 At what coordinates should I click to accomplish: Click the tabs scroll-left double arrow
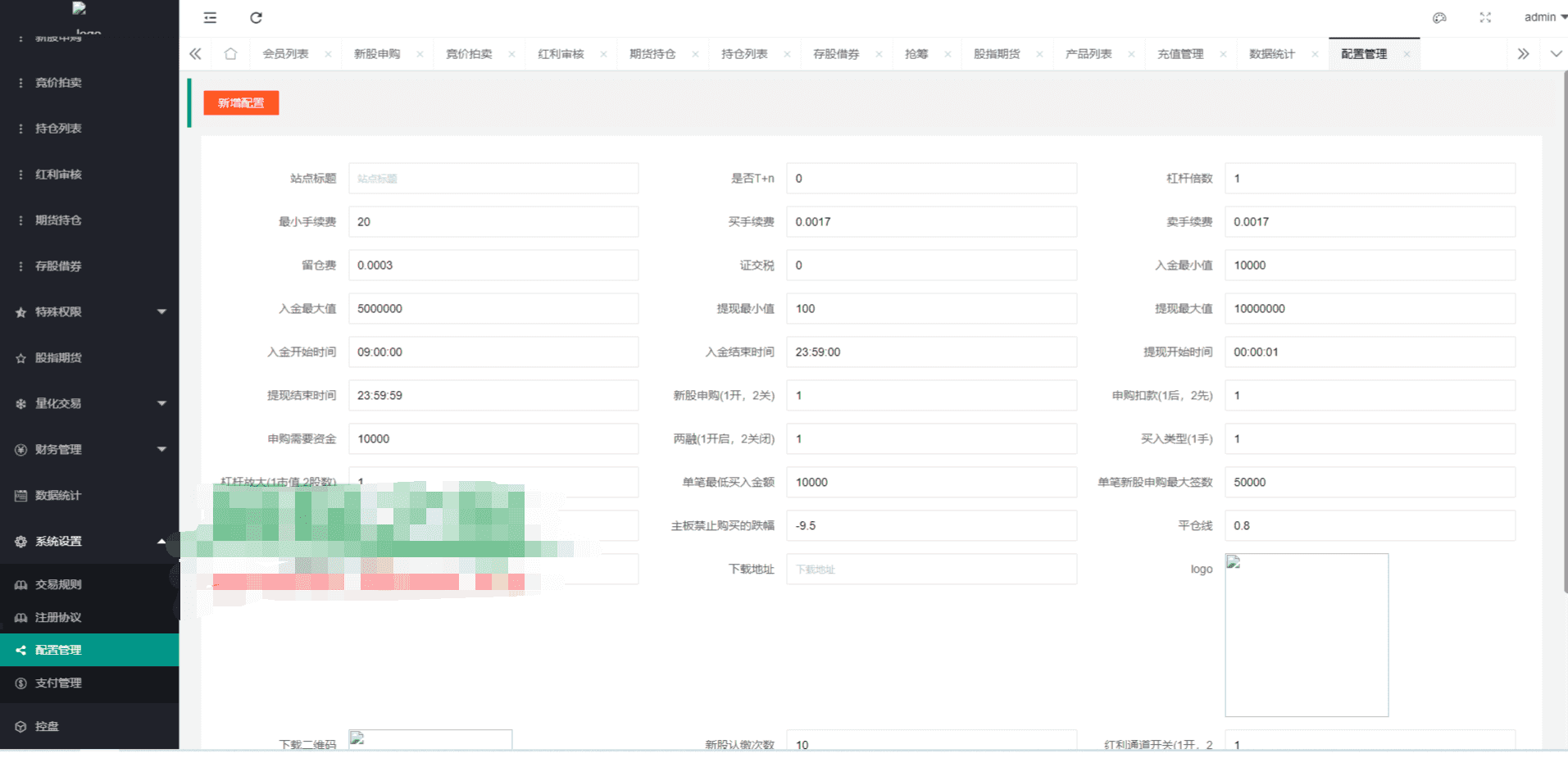pos(195,53)
